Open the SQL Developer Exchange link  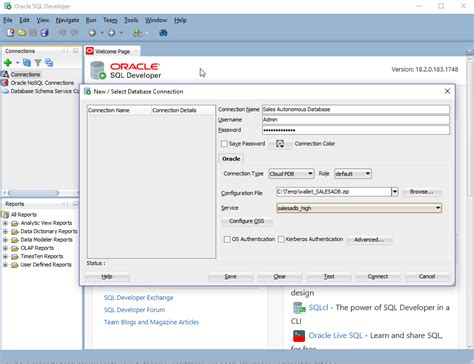tap(138, 298)
